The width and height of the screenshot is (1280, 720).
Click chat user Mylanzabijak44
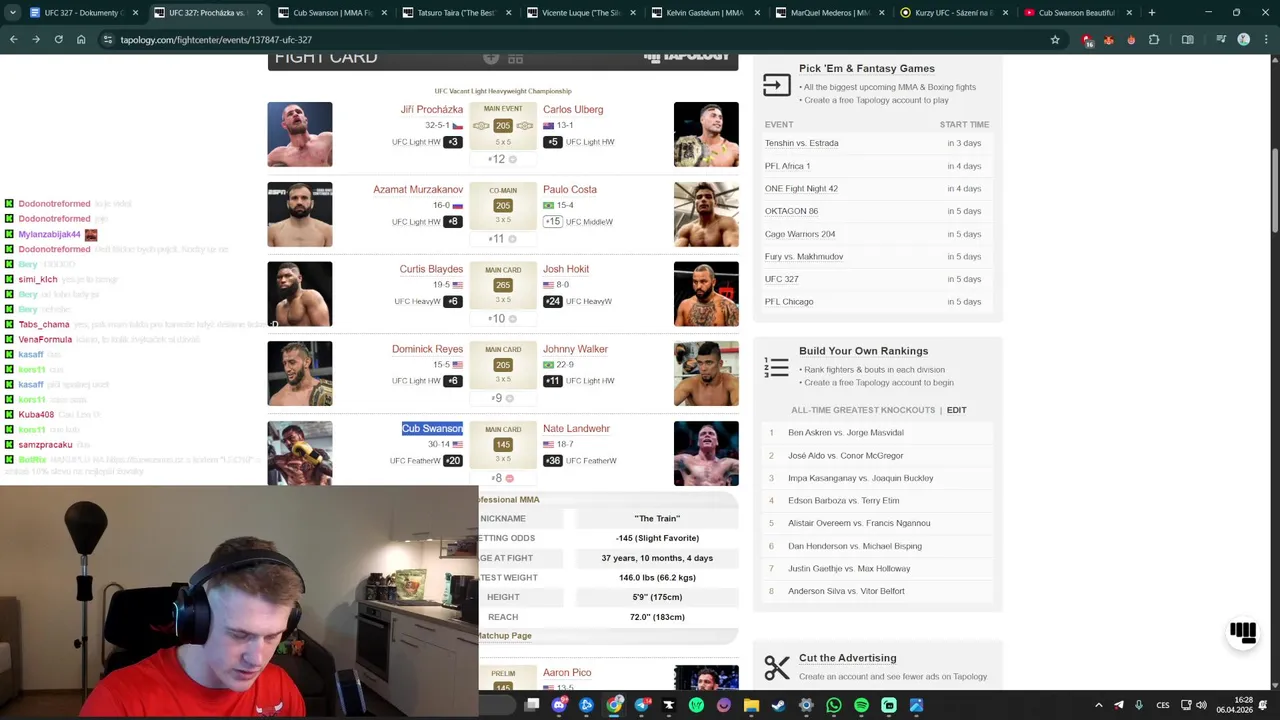(50, 234)
